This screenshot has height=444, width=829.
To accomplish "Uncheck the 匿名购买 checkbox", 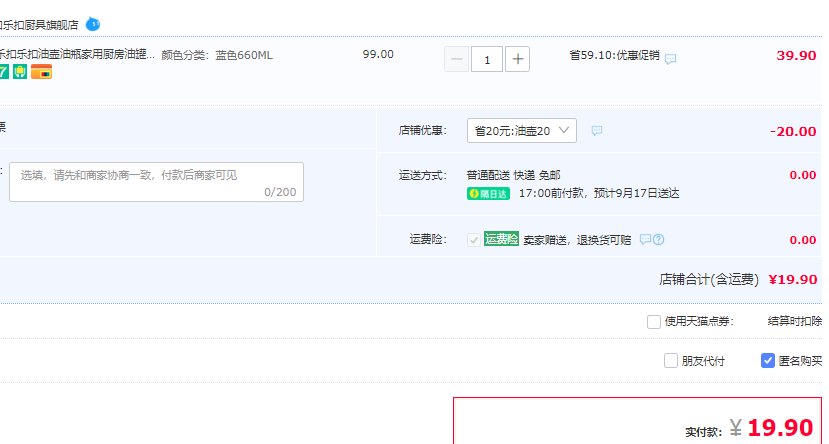I will [768, 361].
